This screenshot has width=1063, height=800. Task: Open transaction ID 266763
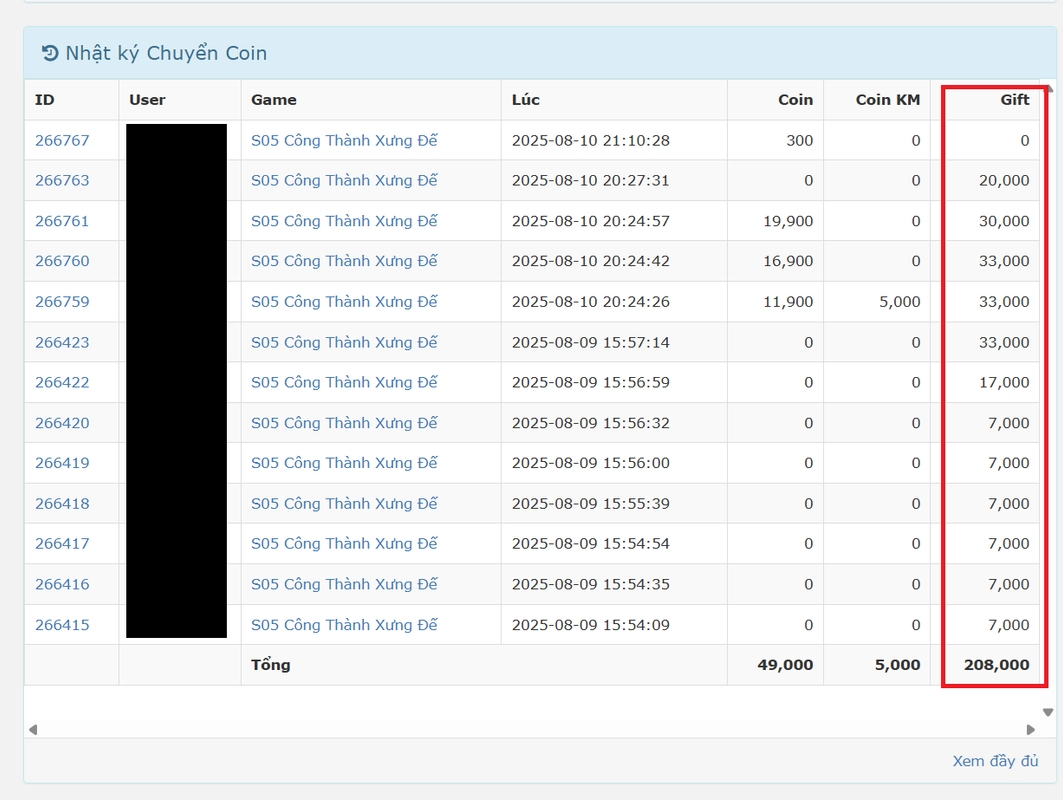pos(62,180)
